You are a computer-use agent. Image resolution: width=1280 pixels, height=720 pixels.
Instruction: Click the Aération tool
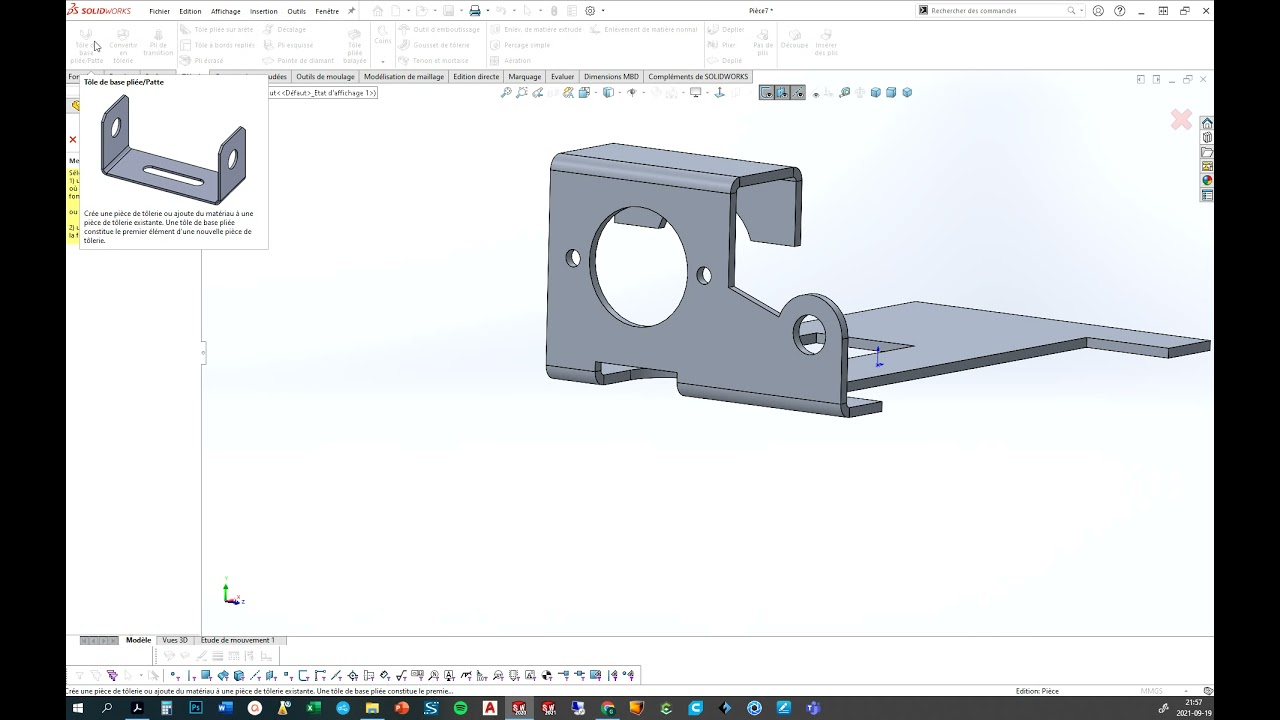tap(511, 60)
